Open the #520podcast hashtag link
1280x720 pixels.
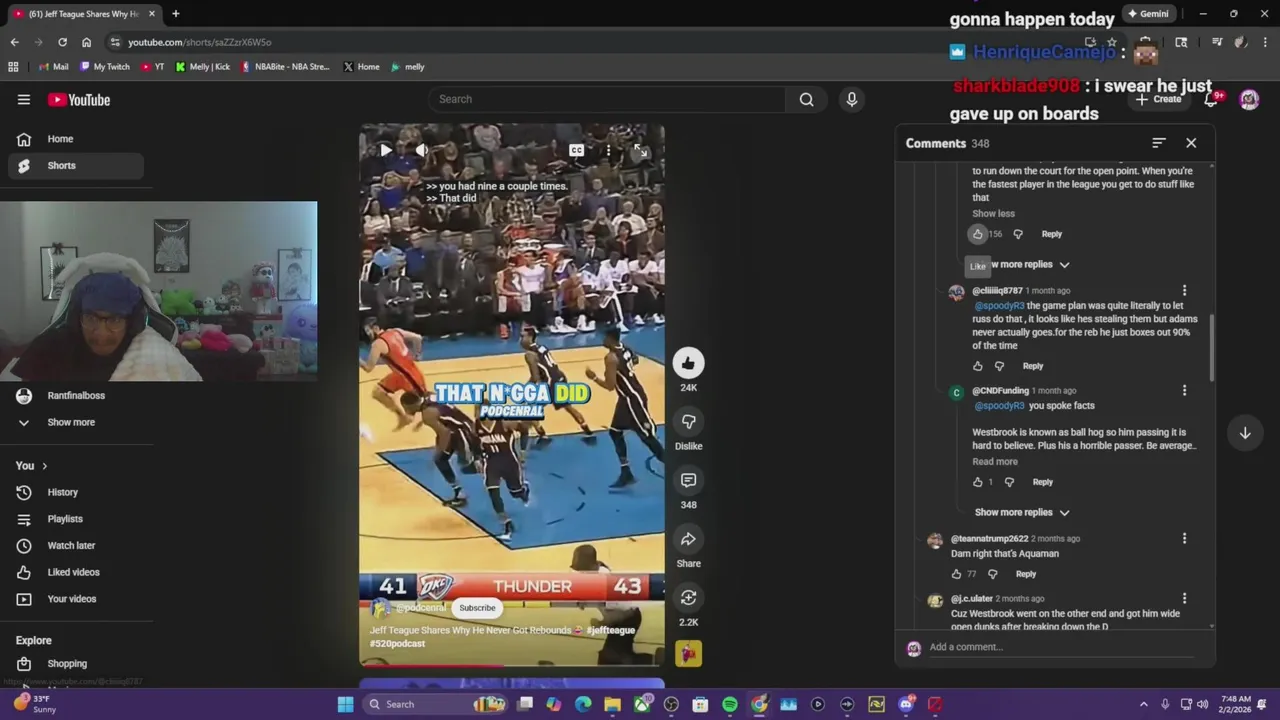[x=398, y=643]
